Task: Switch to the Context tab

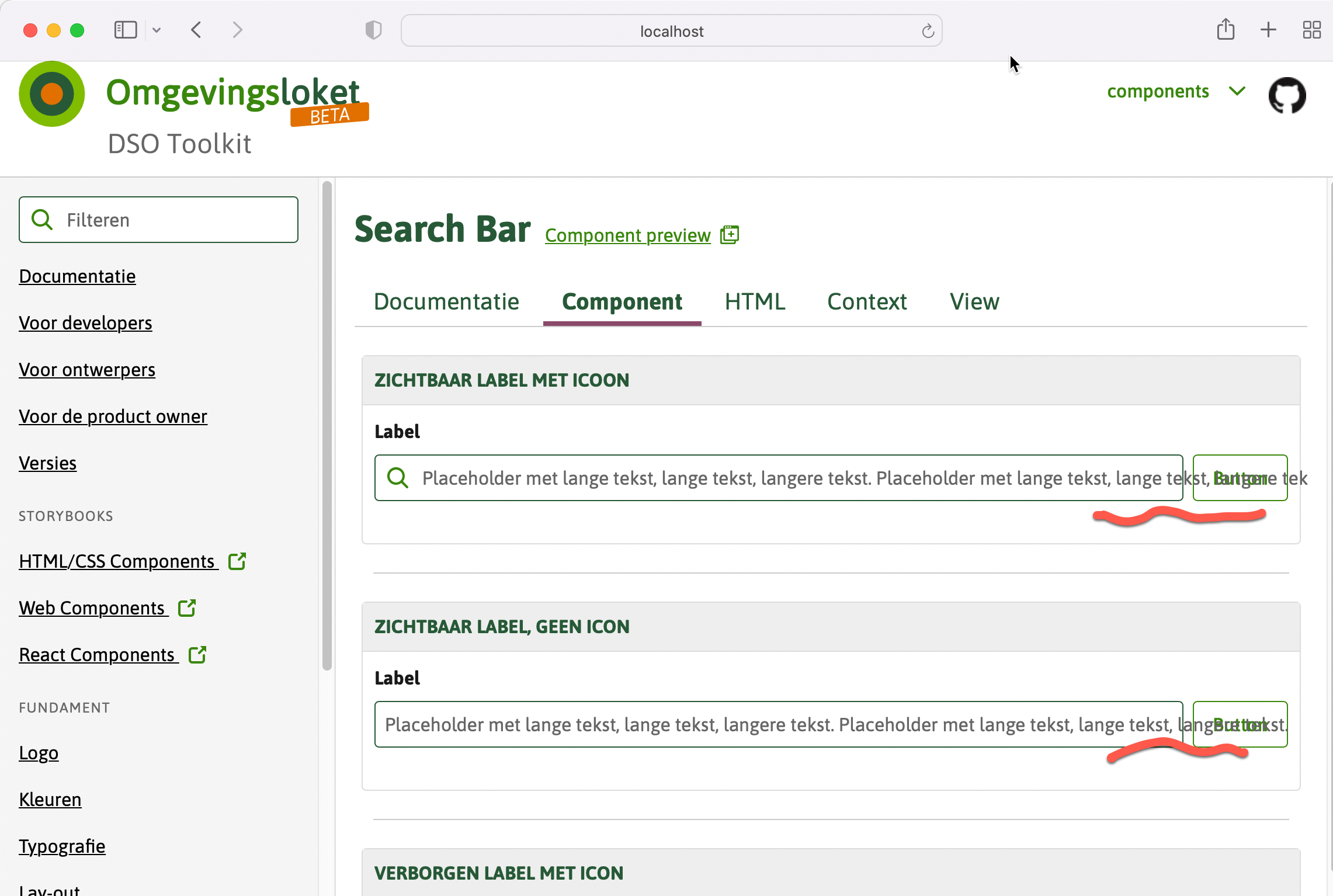Action: point(867,301)
